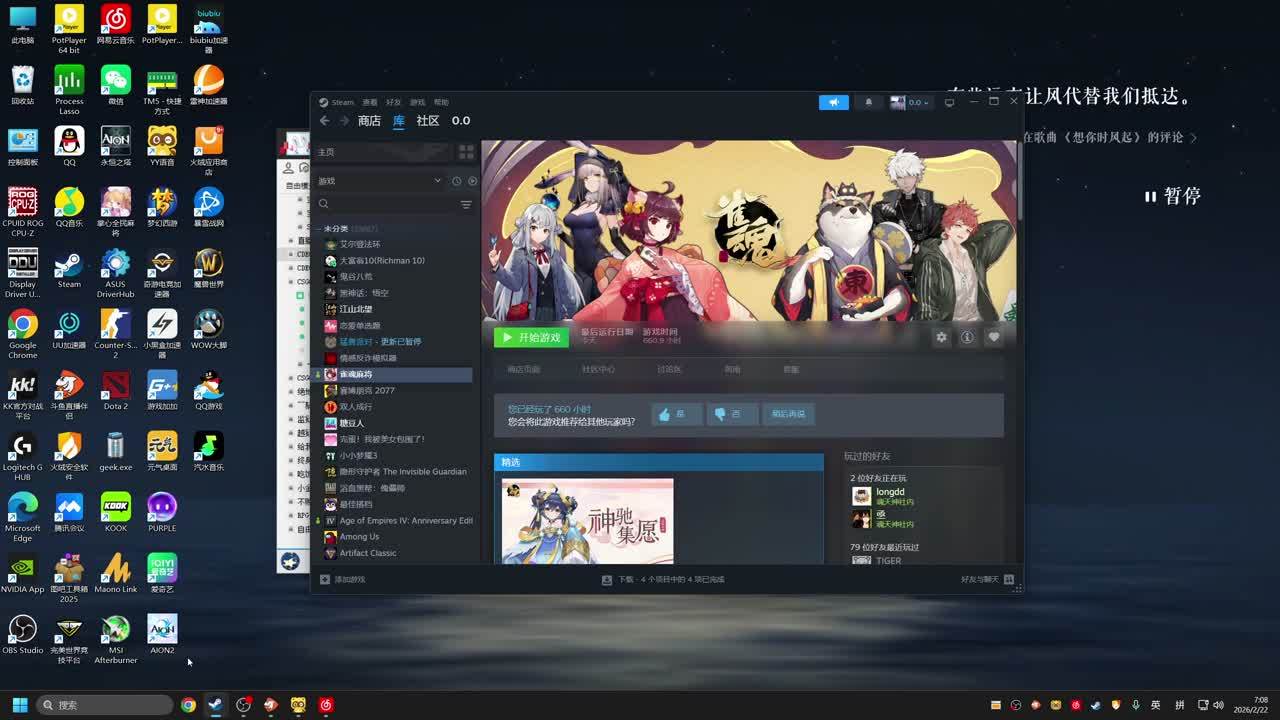Toggle ready-to-play filter icon
Viewport: 1280px width, 720px height.
(x=473, y=181)
